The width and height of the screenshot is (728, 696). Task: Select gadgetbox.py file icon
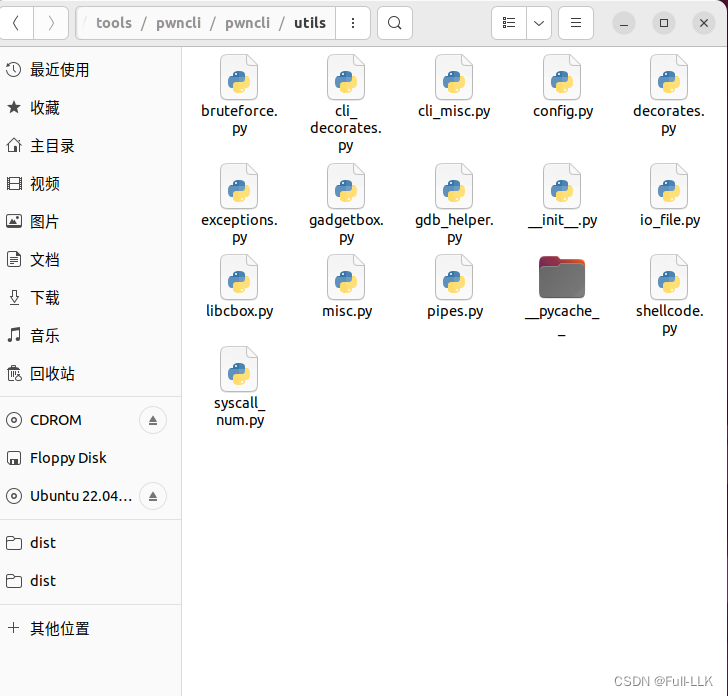(x=346, y=186)
